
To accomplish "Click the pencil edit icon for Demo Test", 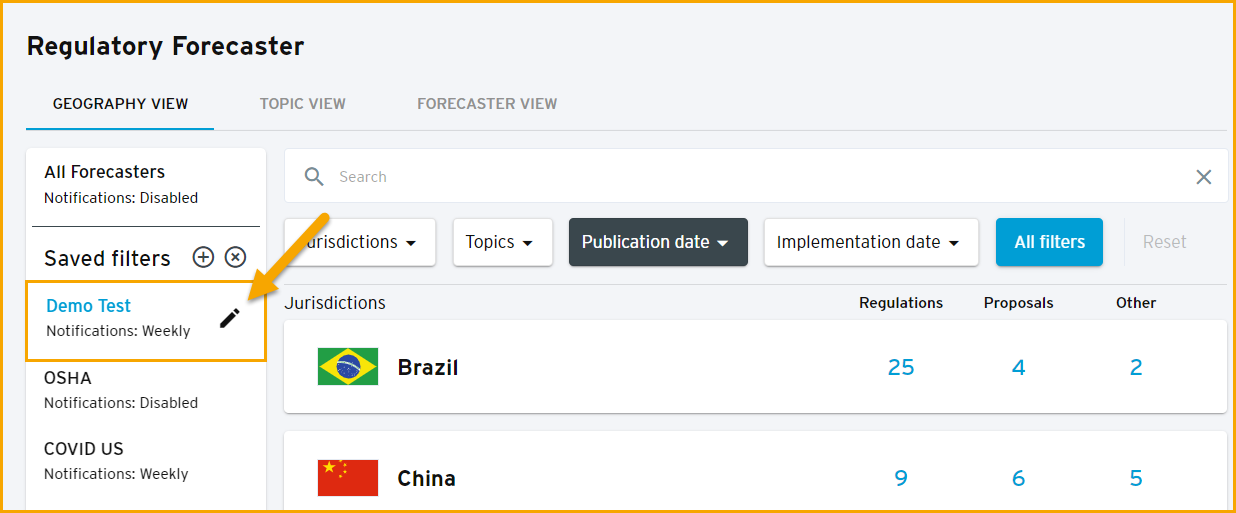I will (x=230, y=318).
